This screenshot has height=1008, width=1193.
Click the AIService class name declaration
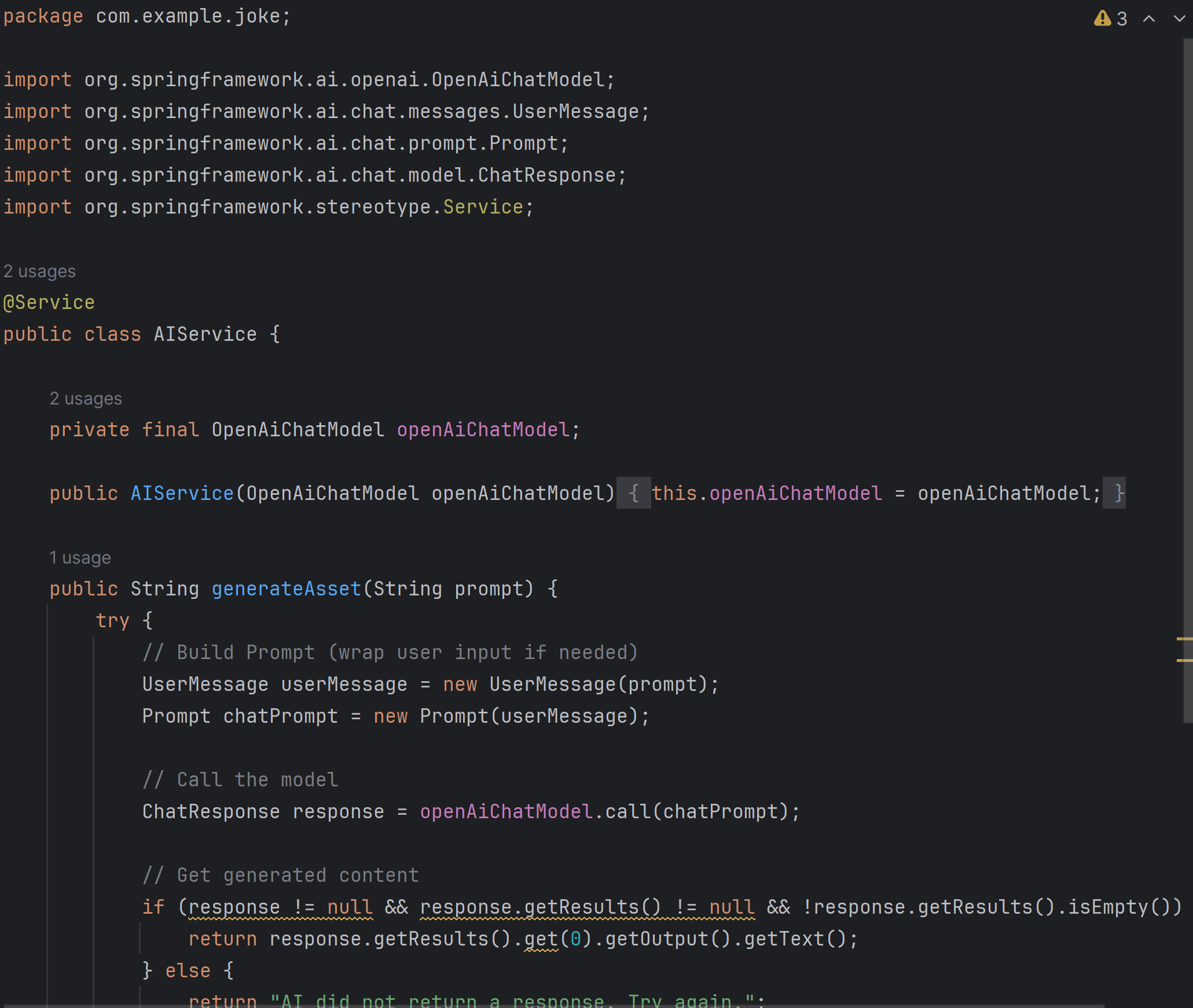click(205, 334)
